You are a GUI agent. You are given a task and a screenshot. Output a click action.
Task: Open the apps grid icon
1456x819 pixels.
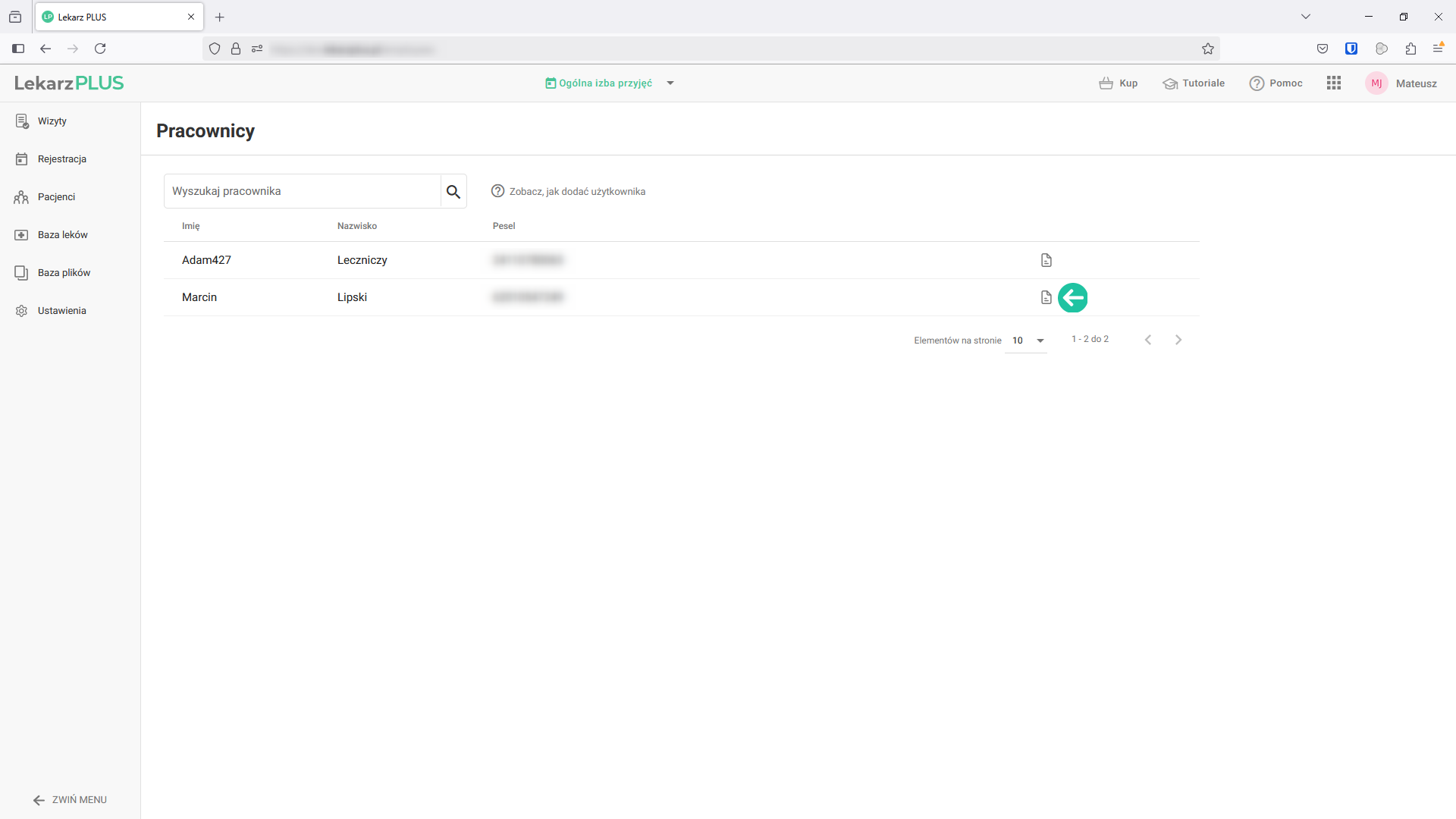[1334, 83]
